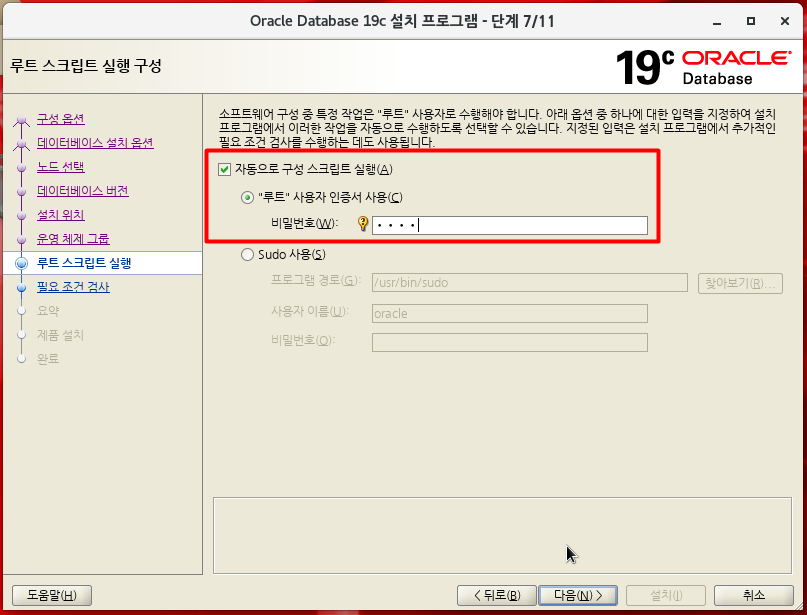Click the disabled 설치 button
This screenshot has height=615, width=807.
click(x=666, y=595)
